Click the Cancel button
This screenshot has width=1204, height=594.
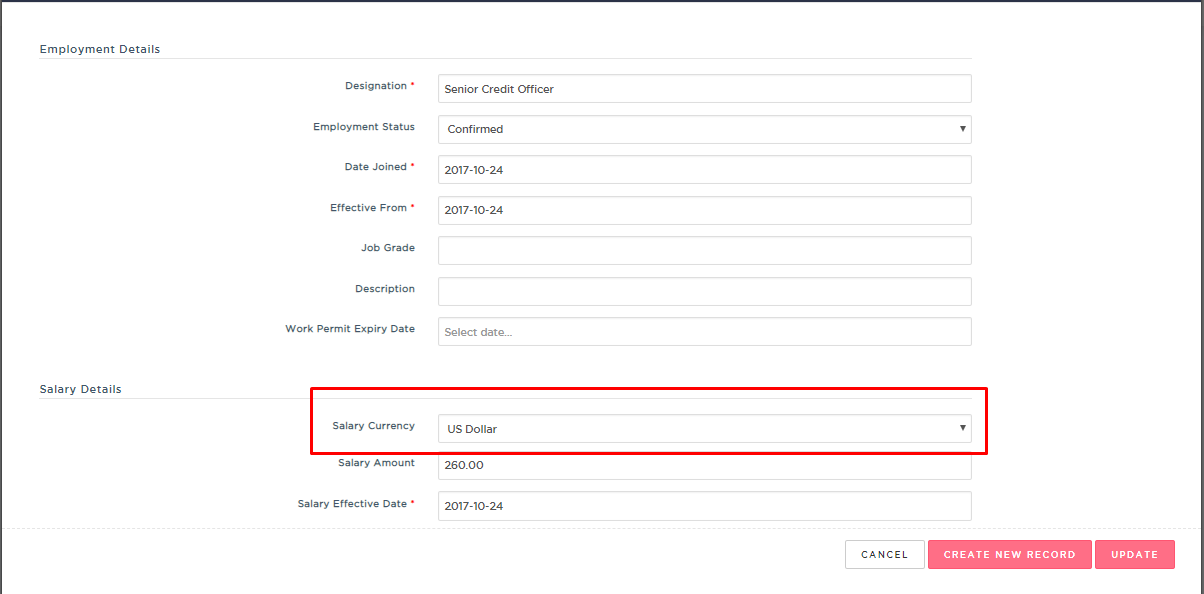coord(884,554)
